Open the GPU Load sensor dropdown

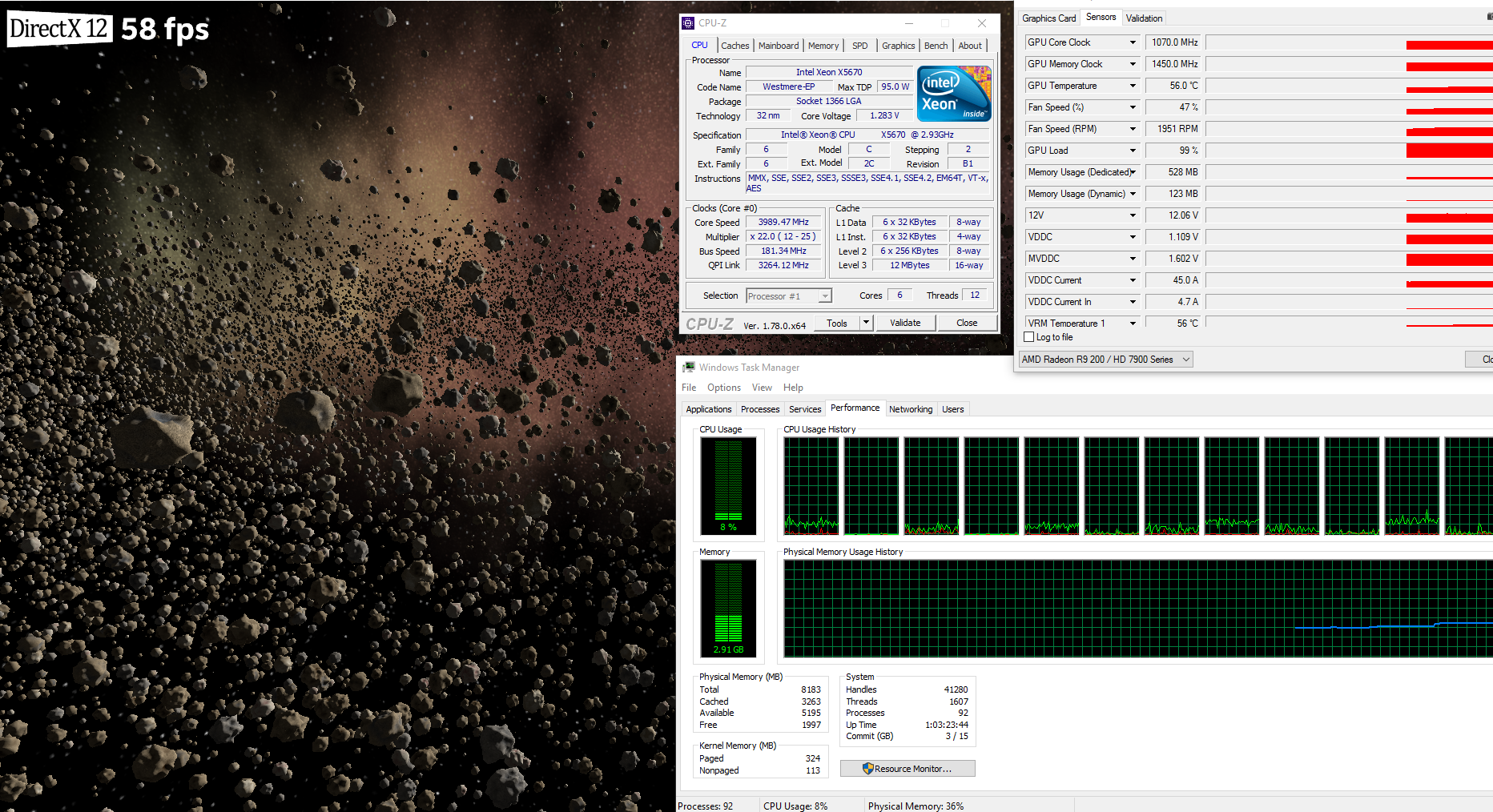pyautogui.click(x=1133, y=151)
